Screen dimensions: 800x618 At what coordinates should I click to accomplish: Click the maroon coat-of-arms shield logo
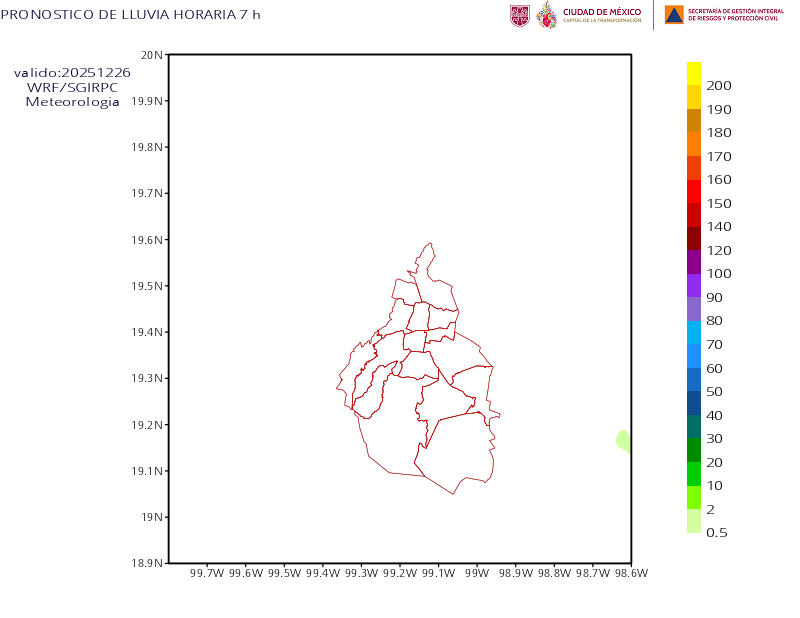pyautogui.click(x=519, y=15)
